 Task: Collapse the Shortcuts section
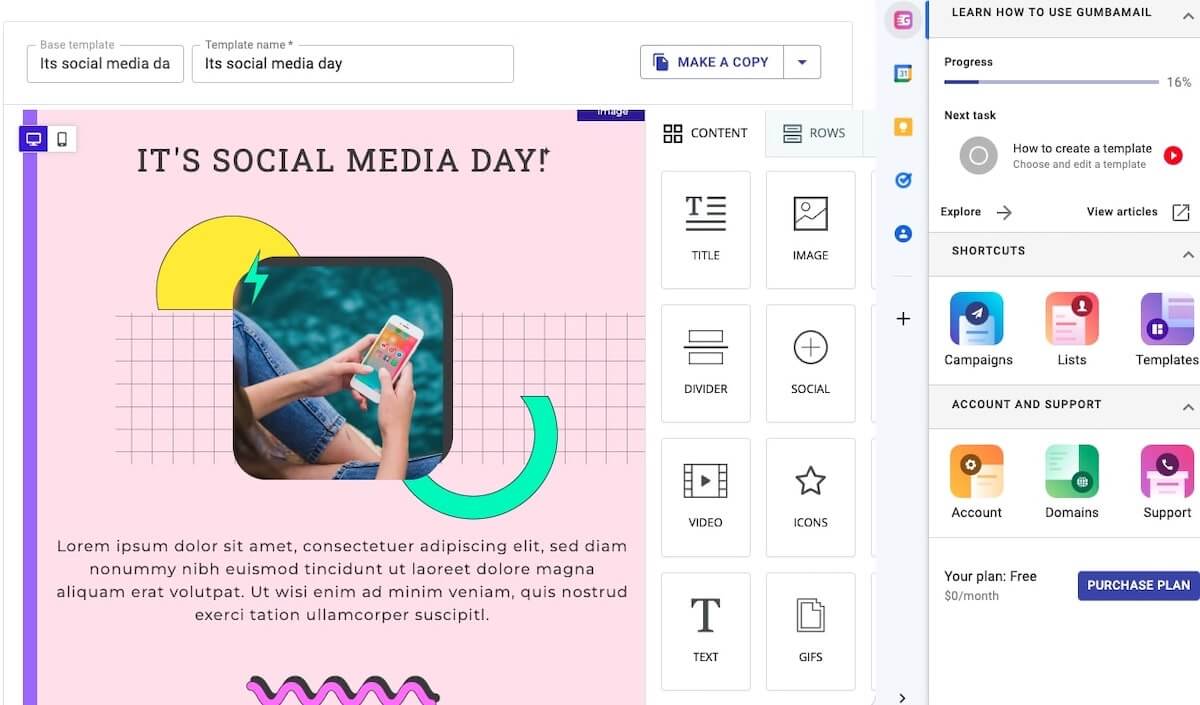(x=1187, y=254)
